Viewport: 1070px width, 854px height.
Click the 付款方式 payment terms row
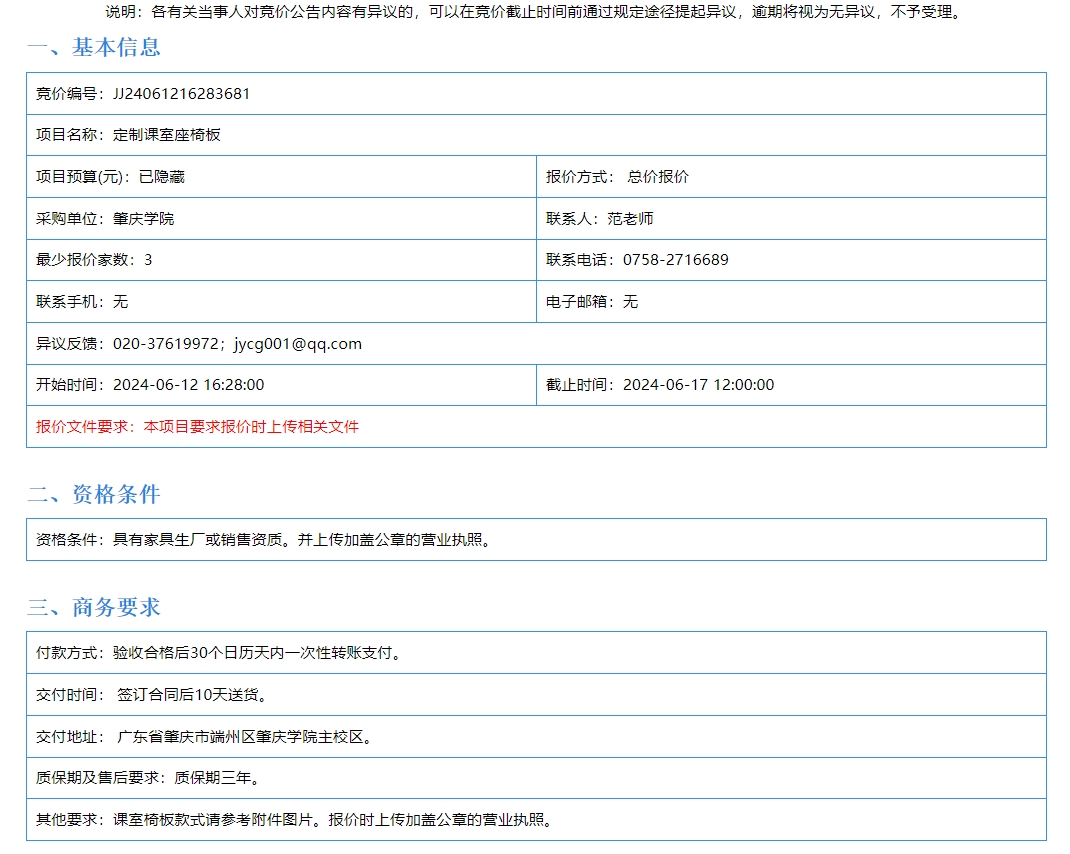click(220, 653)
